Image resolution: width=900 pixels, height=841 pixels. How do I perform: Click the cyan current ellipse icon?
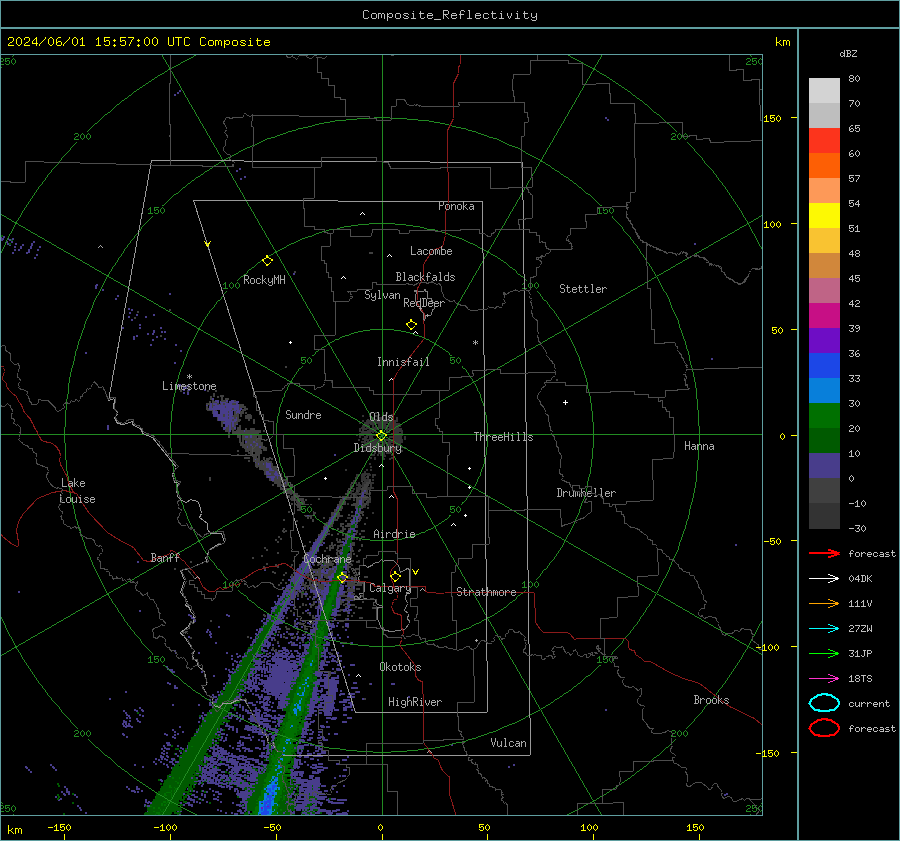click(824, 703)
